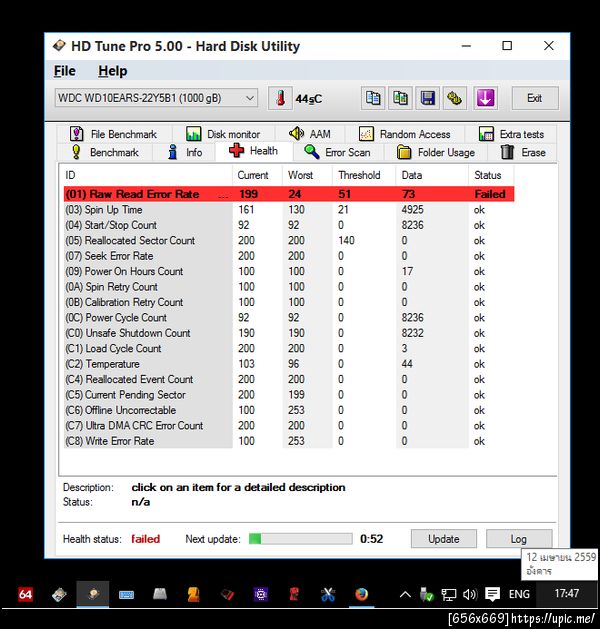Screen dimensions: 600x629
Task: Switch to the Info tab
Action: (184, 152)
